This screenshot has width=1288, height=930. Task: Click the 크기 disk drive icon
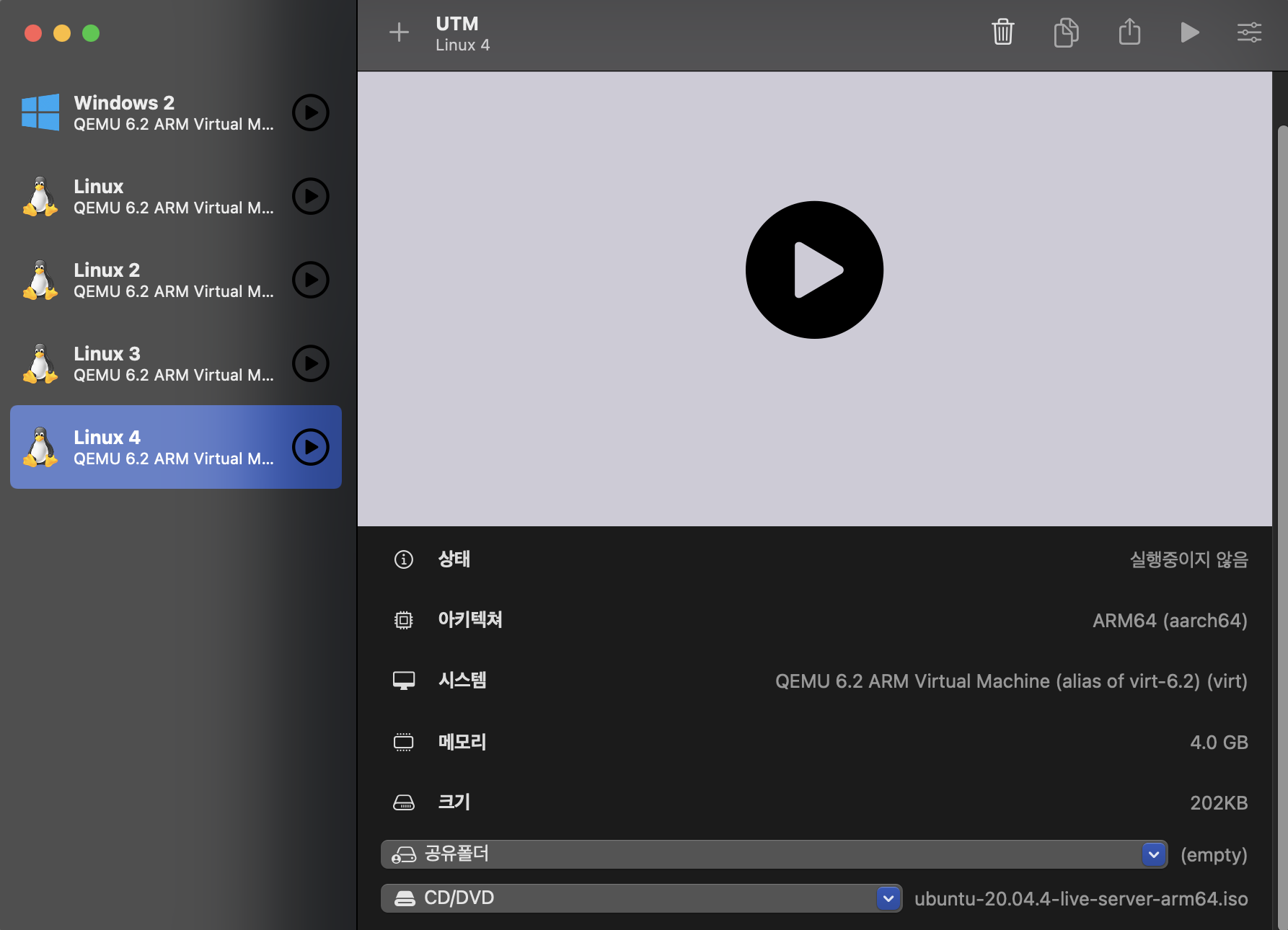[x=404, y=802]
